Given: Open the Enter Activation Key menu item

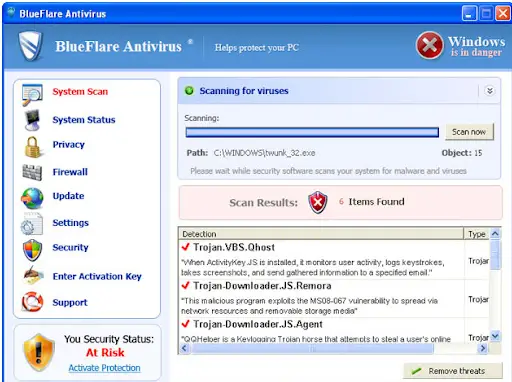Looking at the screenshot, I should 97,276.
